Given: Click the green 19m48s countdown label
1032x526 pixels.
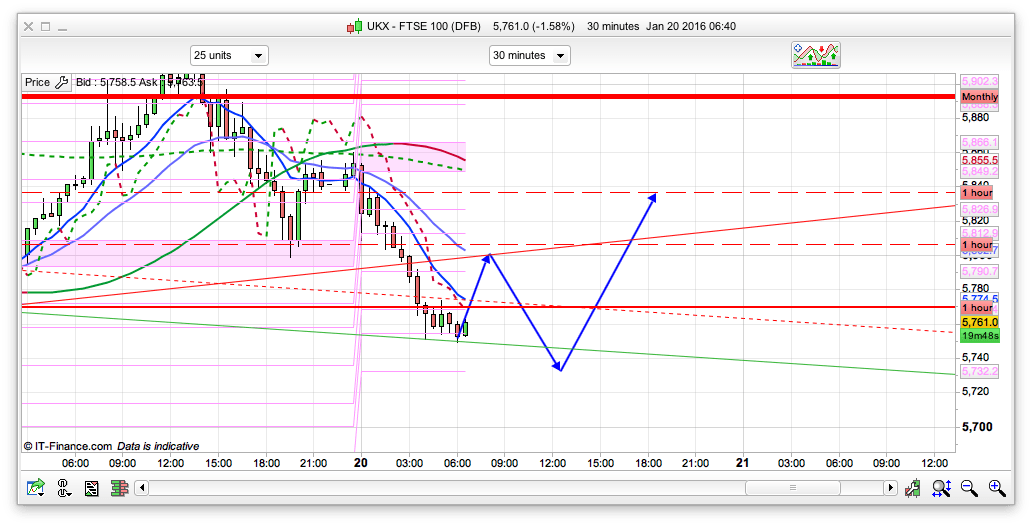Looking at the screenshot, I should point(980,336).
